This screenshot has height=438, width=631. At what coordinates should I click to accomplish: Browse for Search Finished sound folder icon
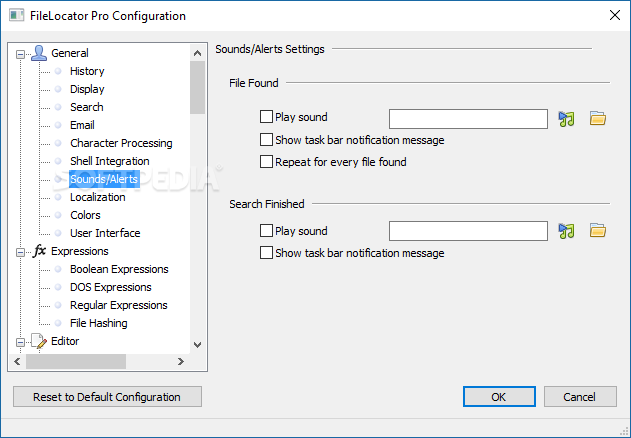point(598,231)
